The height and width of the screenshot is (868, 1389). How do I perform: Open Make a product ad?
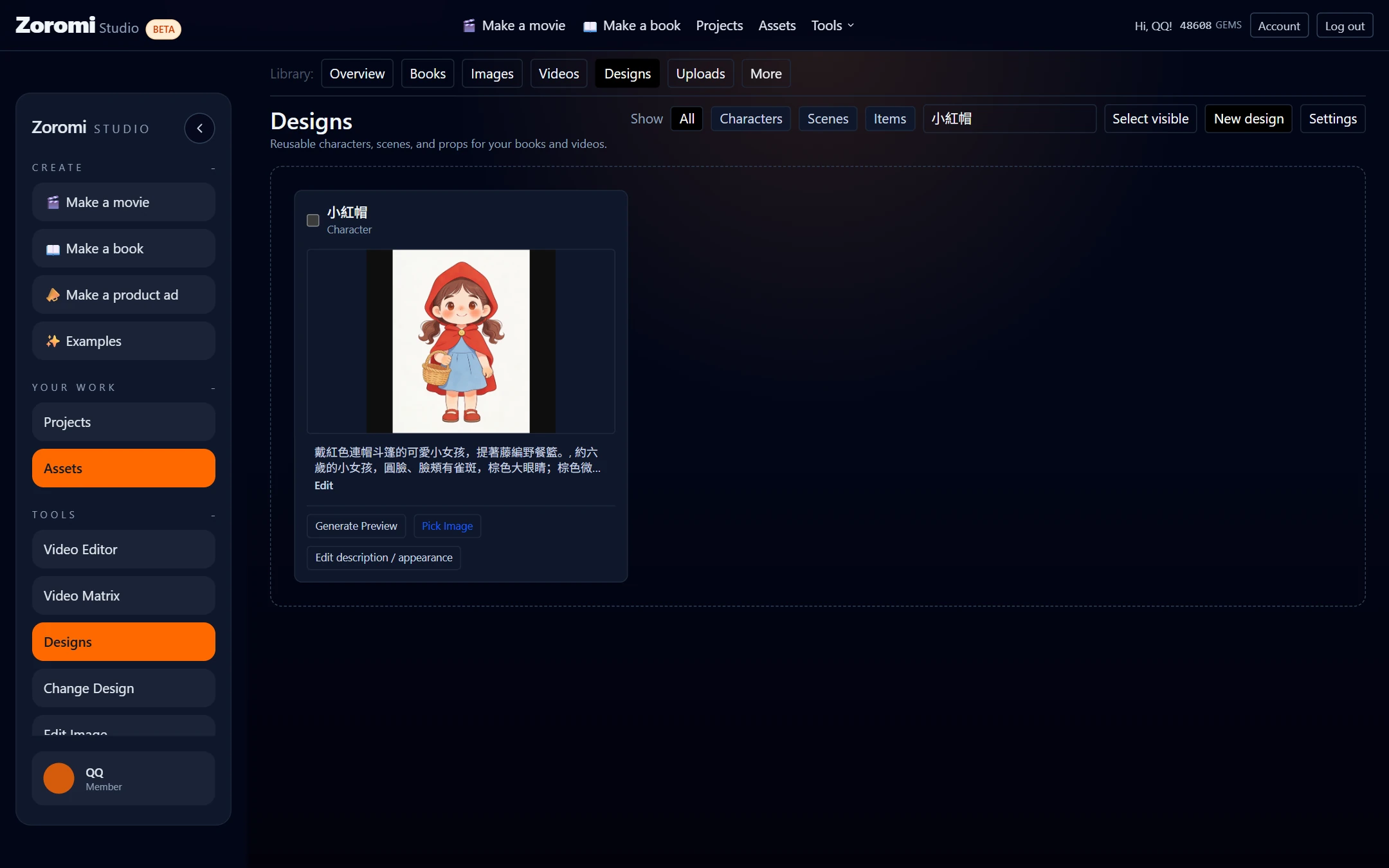[x=123, y=294]
